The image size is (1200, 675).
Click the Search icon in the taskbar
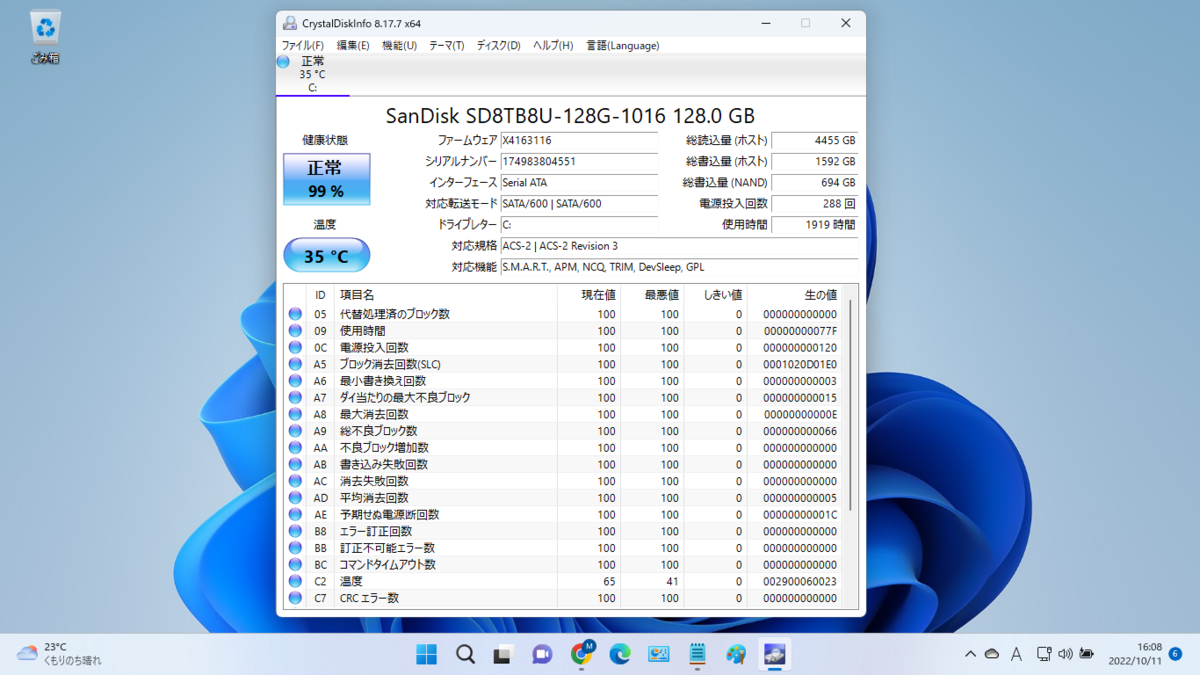[x=465, y=655]
